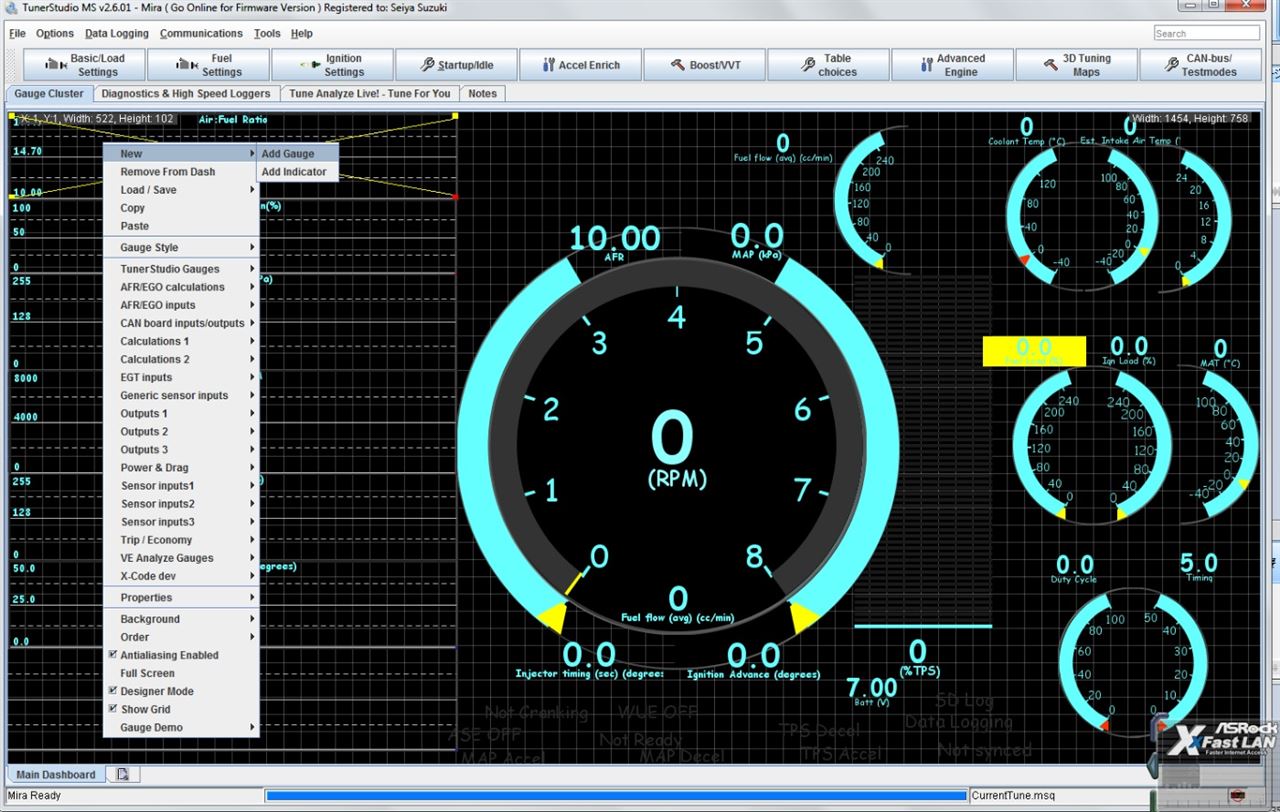Screen dimensions: 1280x812
Task: Open the Tools menu
Action: 267,33
